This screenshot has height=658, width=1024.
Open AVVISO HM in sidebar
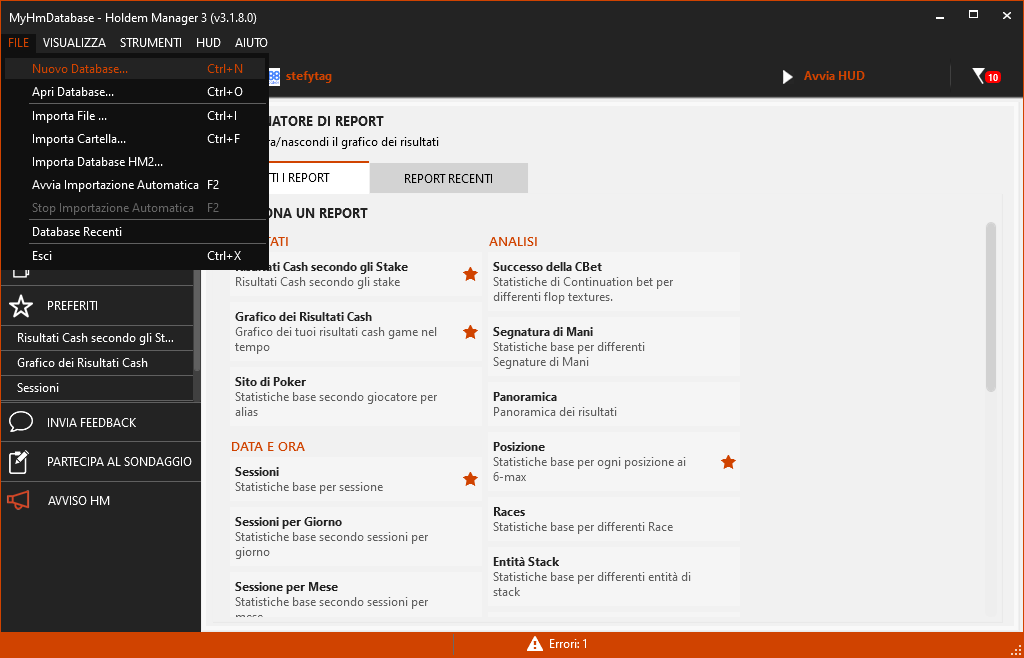(101, 501)
